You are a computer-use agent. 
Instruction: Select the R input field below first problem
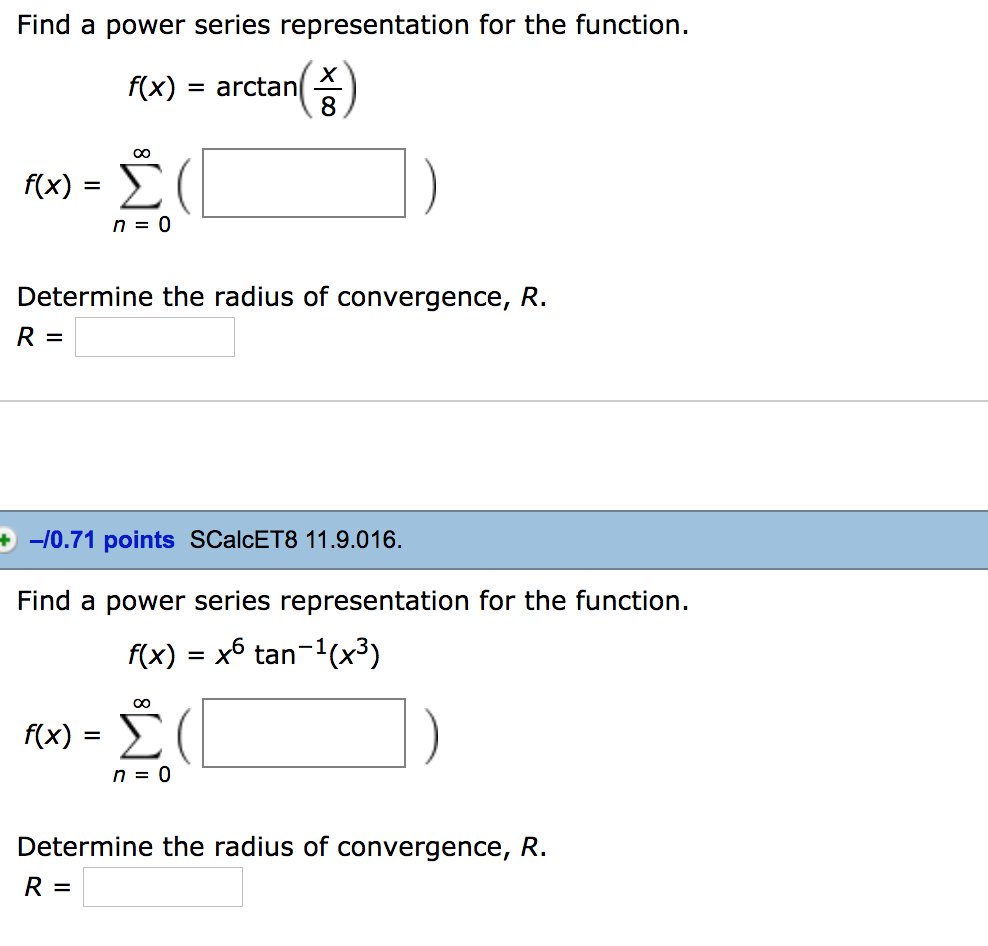tap(155, 336)
